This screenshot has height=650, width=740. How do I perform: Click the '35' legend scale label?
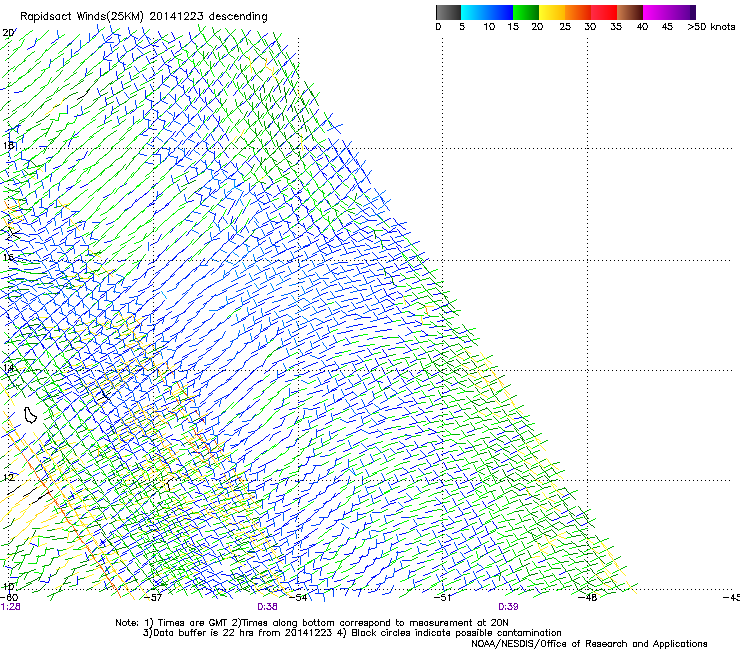click(616, 27)
